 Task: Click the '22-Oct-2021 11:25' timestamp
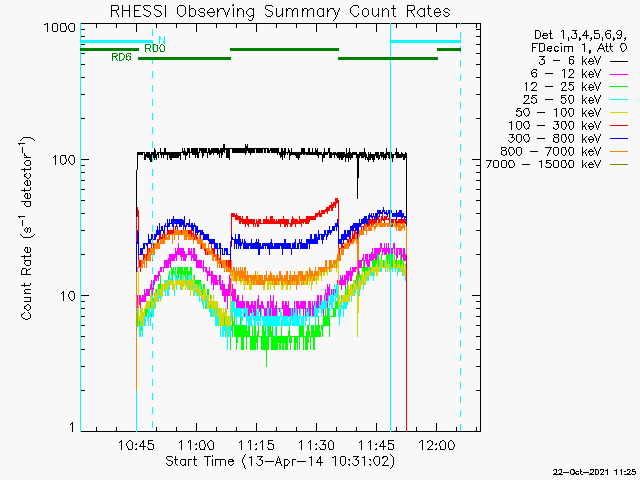tap(594, 472)
